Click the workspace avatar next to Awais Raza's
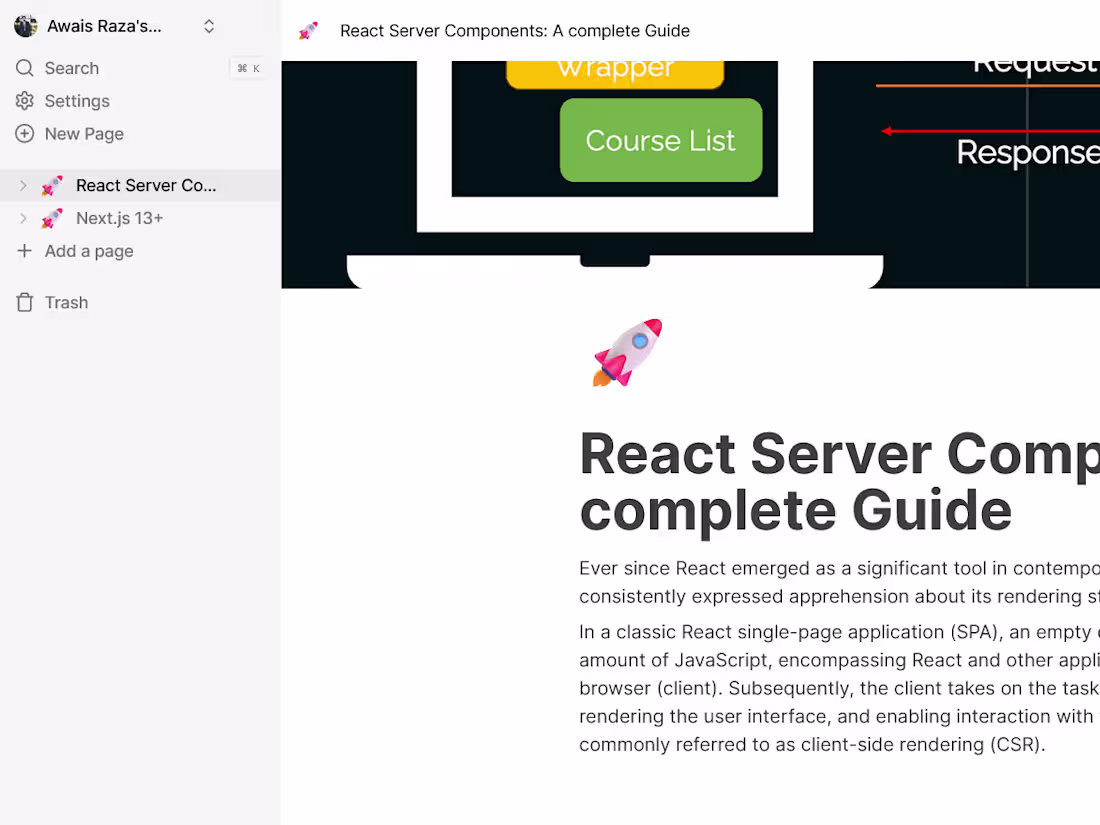Screen dimensions: 1100x825 point(25,25)
